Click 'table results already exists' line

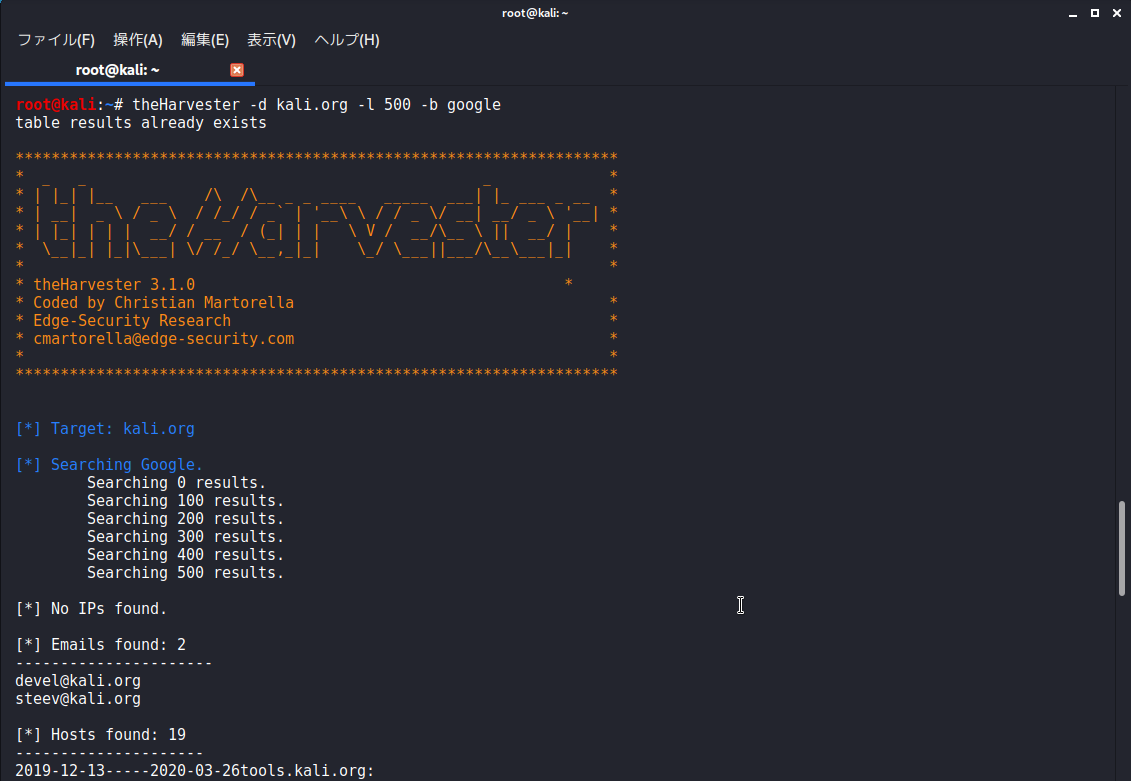141,123
